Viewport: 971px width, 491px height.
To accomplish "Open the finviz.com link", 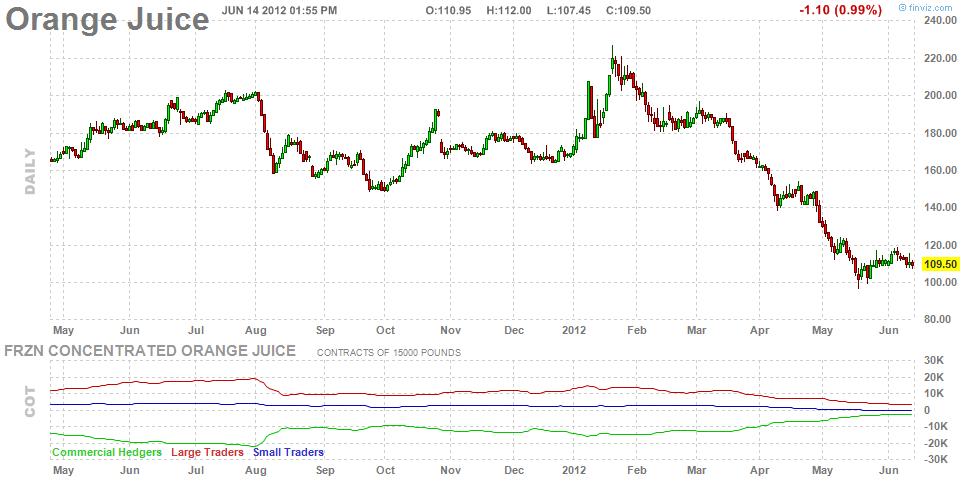I will tap(925, 7).
